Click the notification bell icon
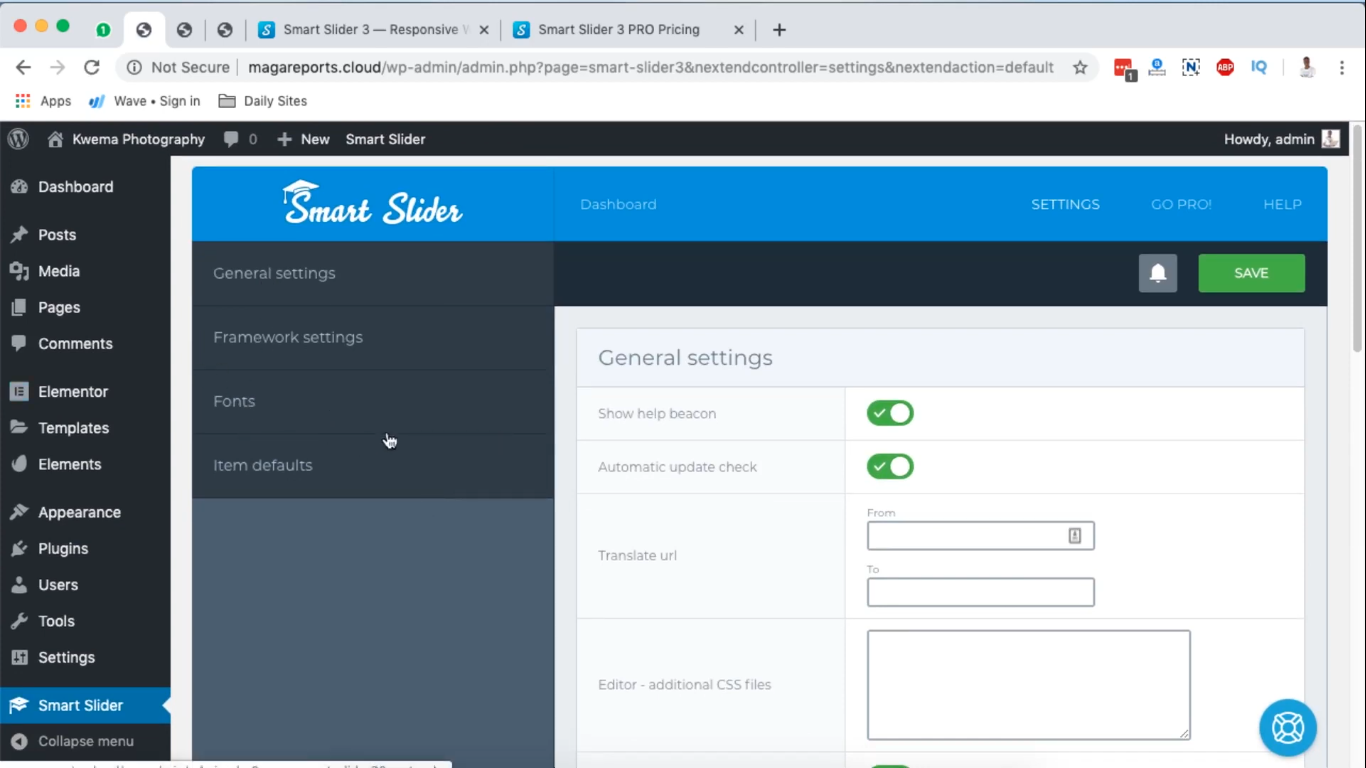The image size is (1366, 768). tap(1158, 273)
